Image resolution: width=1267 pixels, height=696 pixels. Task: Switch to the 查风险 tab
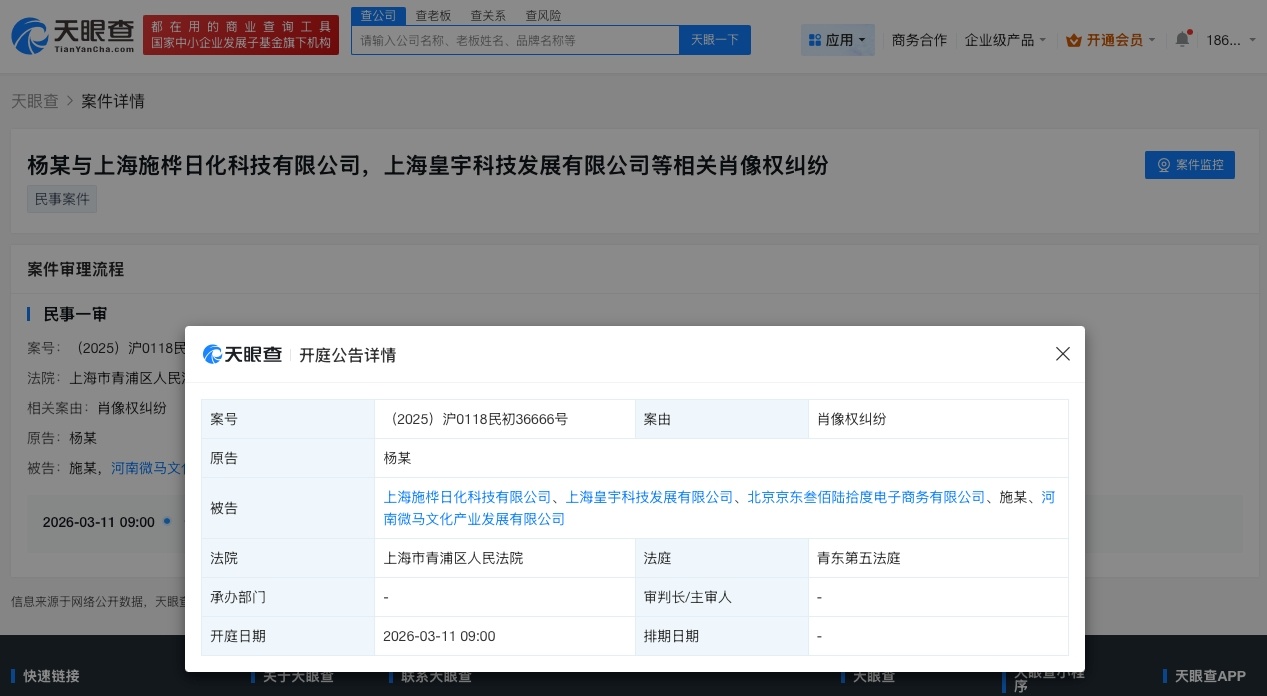pyautogui.click(x=543, y=15)
